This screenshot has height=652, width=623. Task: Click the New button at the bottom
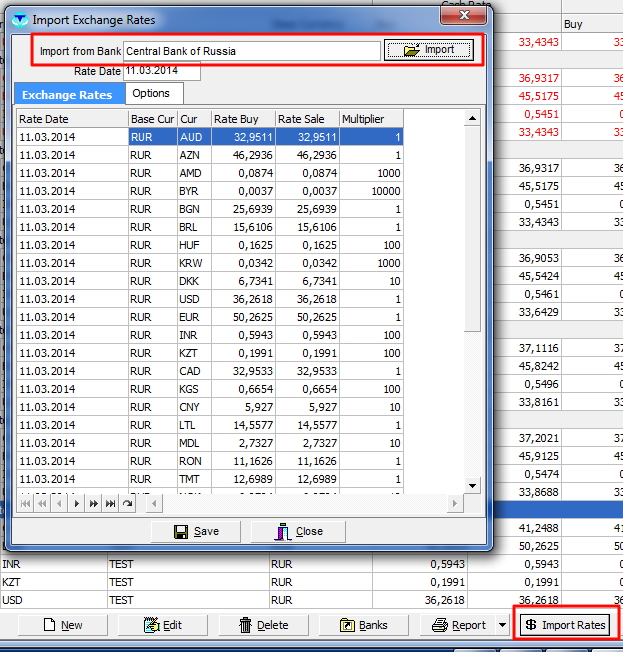(62, 625)
